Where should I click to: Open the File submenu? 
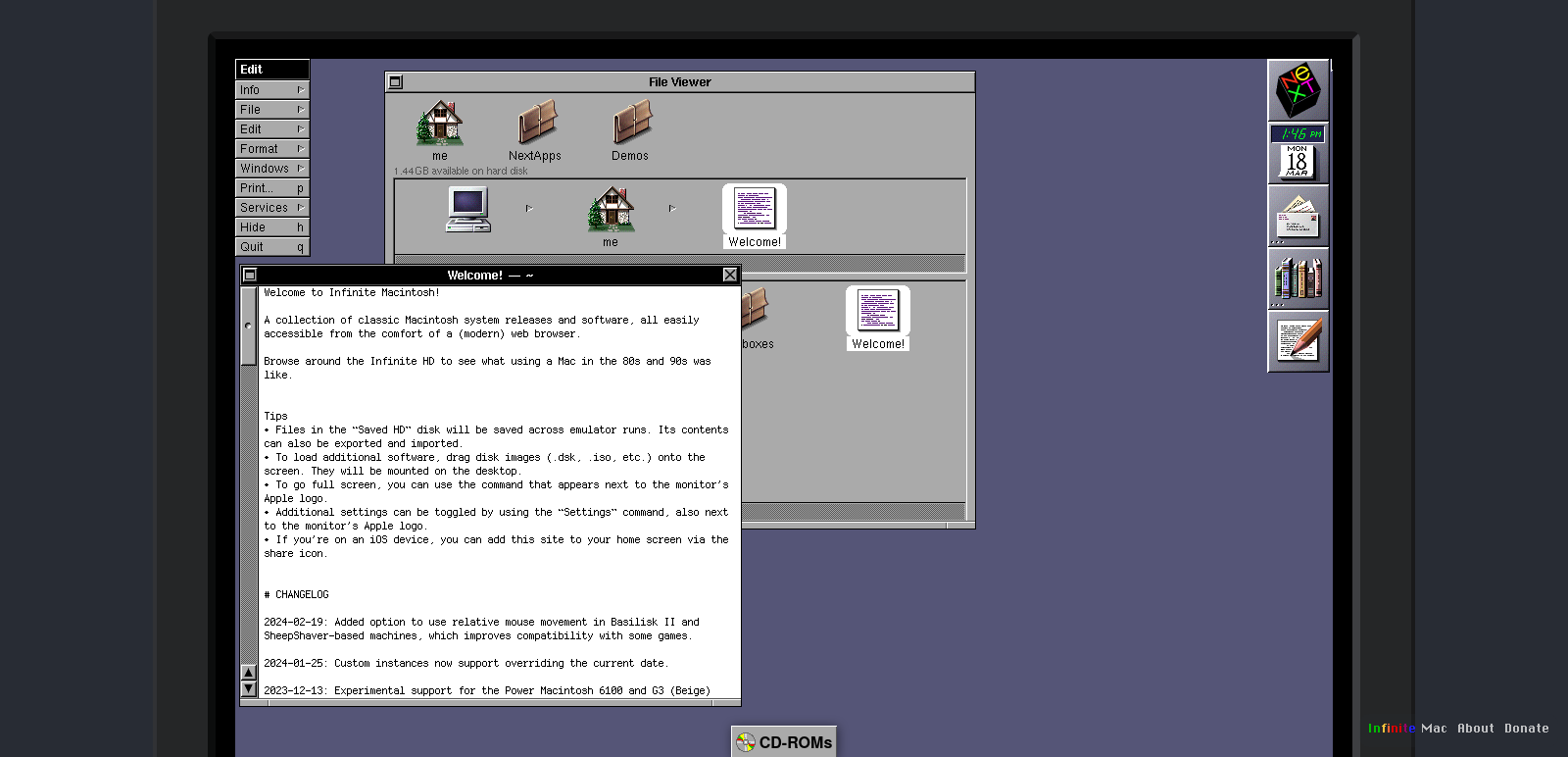[x=272, y=109]
